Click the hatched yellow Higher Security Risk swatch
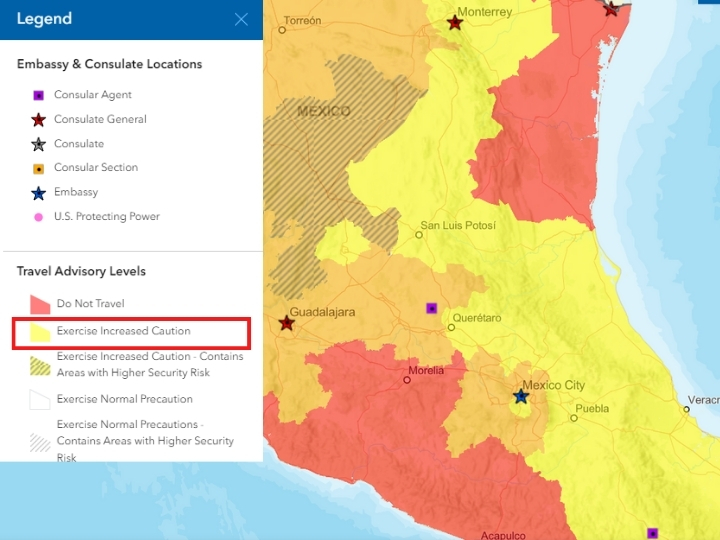Screen dimensions: 720x540 coord(40,366)
